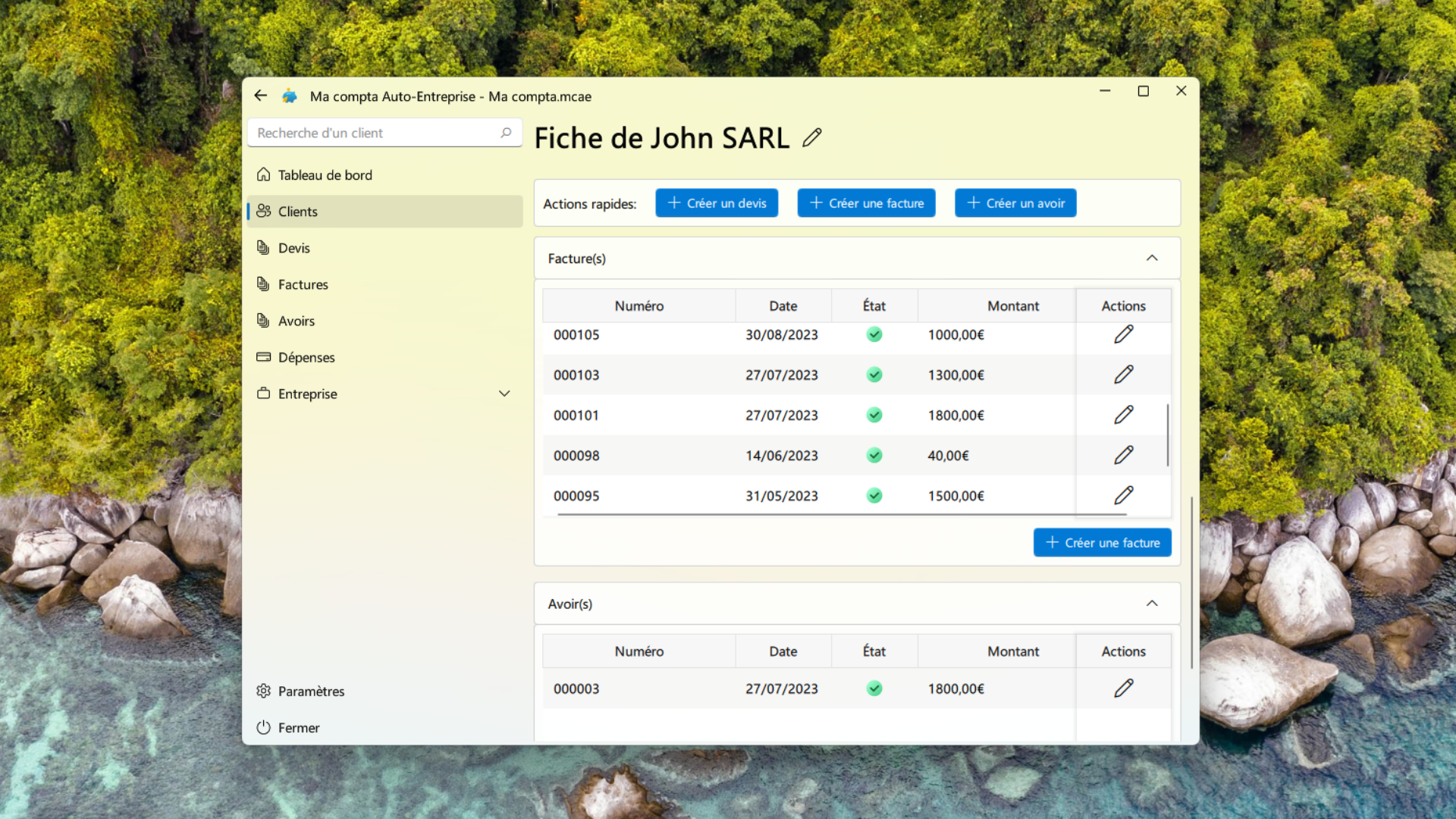Viewport: 1456px width, 819px height.
Task: Click the back arrow at top left
Action: [x=261, y=95]
